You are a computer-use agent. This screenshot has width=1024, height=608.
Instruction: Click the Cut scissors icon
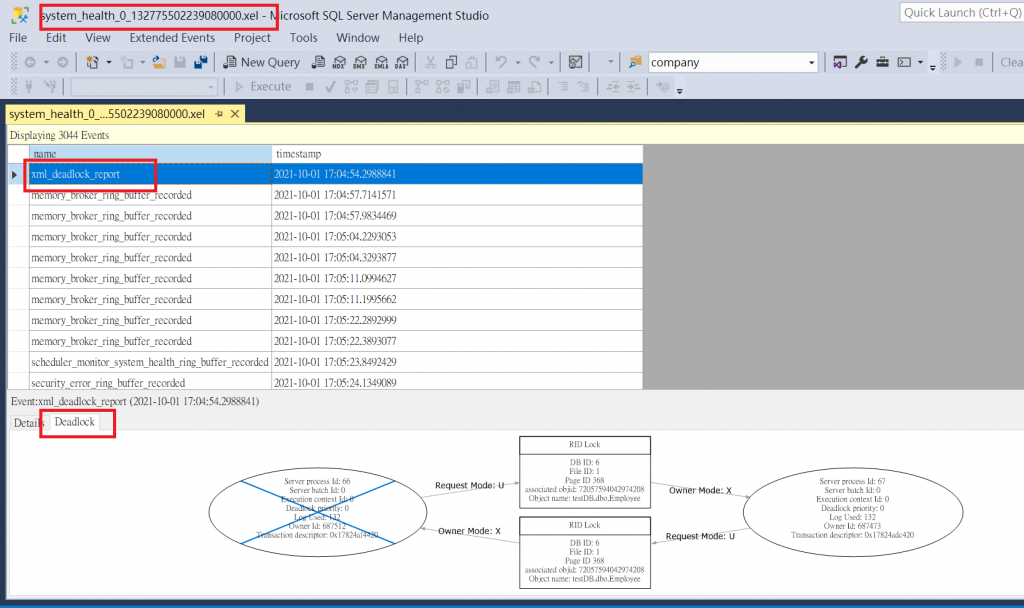point(430,62)
